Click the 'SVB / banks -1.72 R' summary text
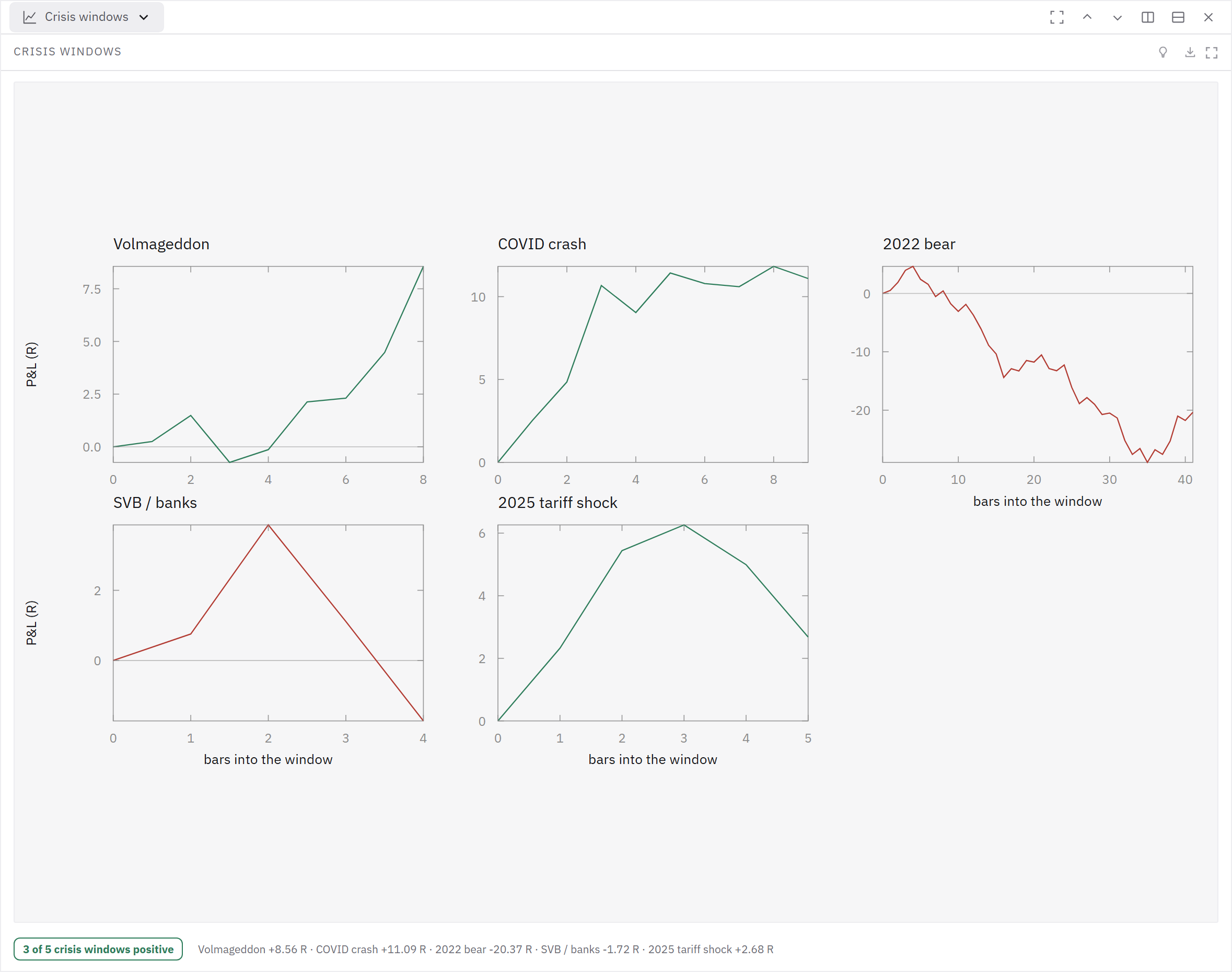 click(x=589, y=949)
